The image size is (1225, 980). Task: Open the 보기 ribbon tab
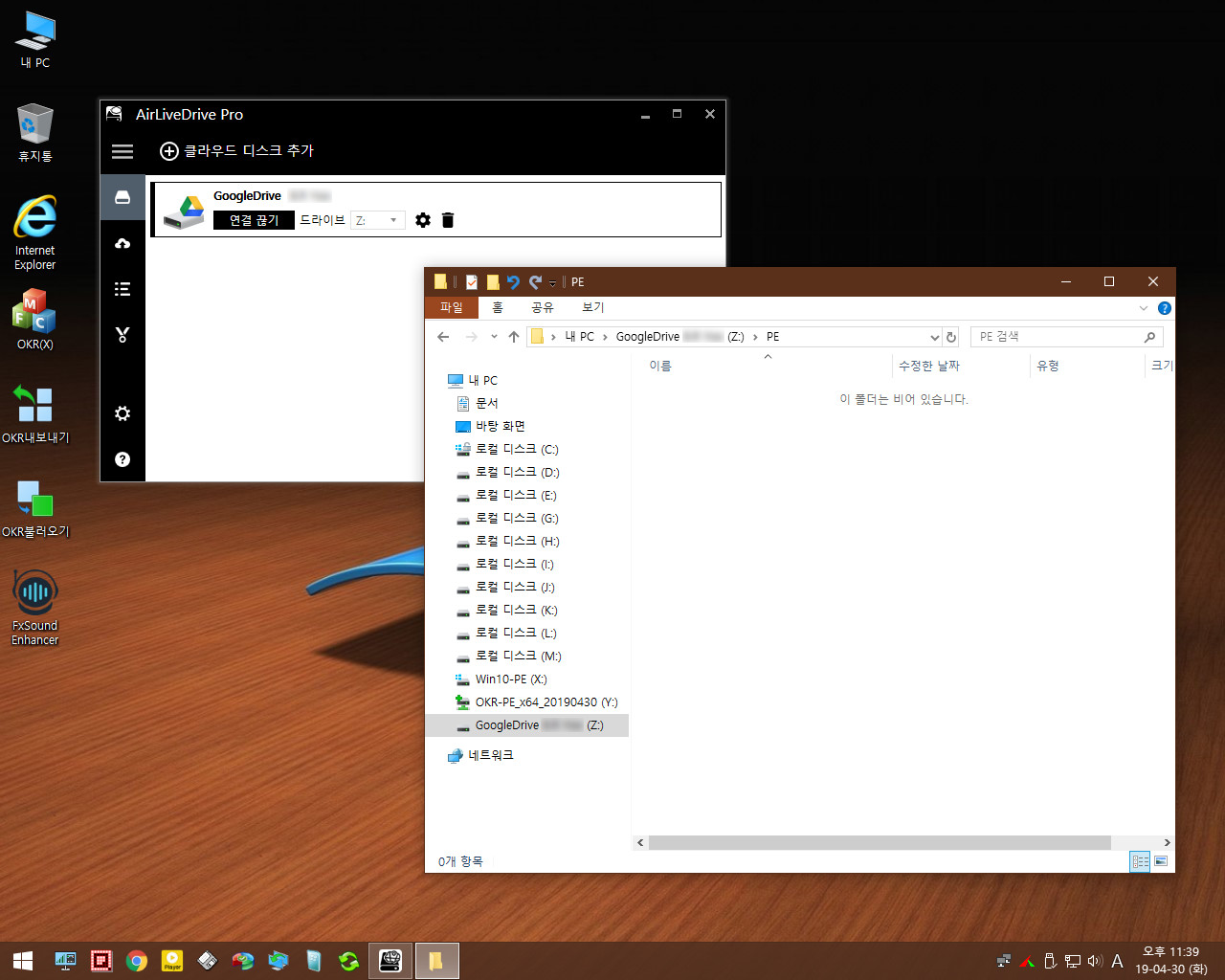(x=593, y=307)
